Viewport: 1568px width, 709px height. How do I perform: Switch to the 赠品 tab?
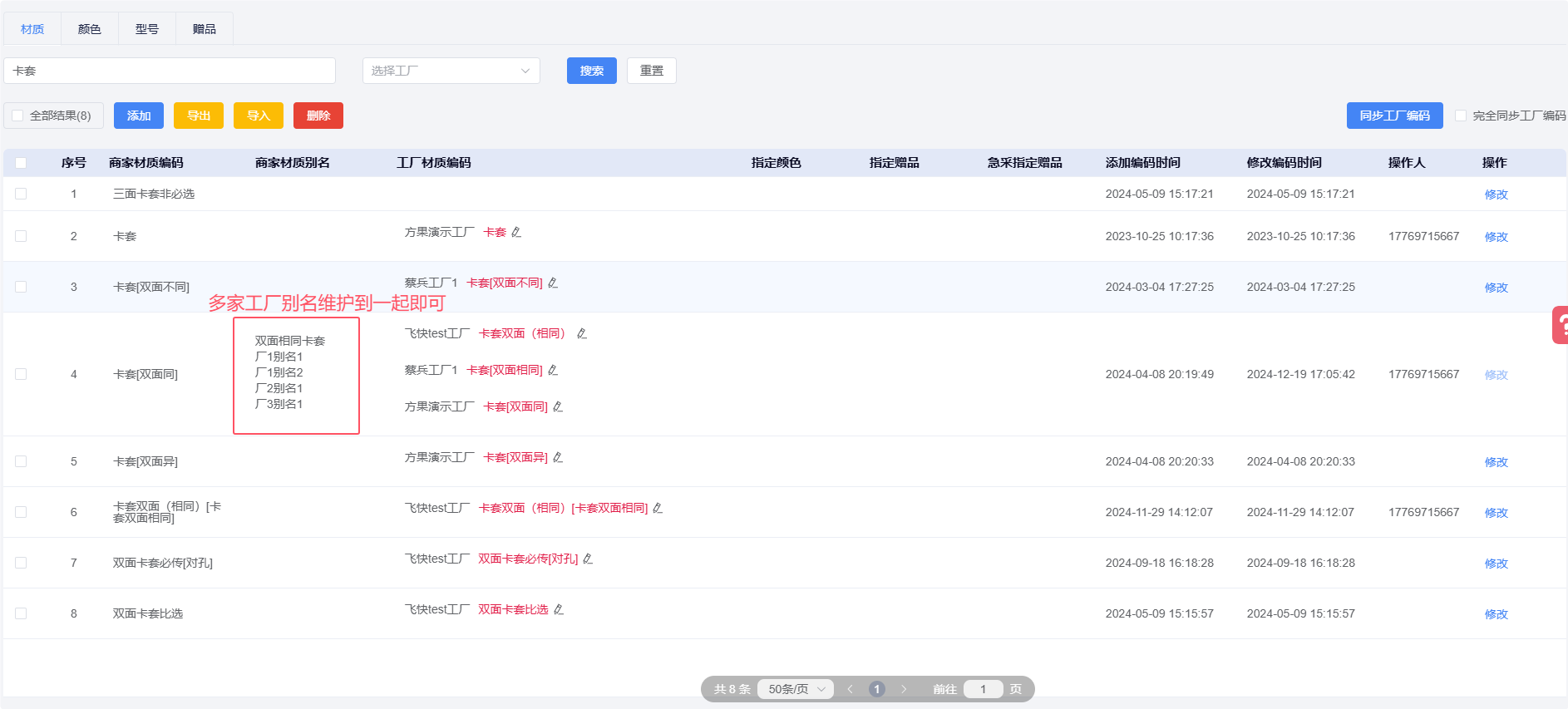click(205, 29)
